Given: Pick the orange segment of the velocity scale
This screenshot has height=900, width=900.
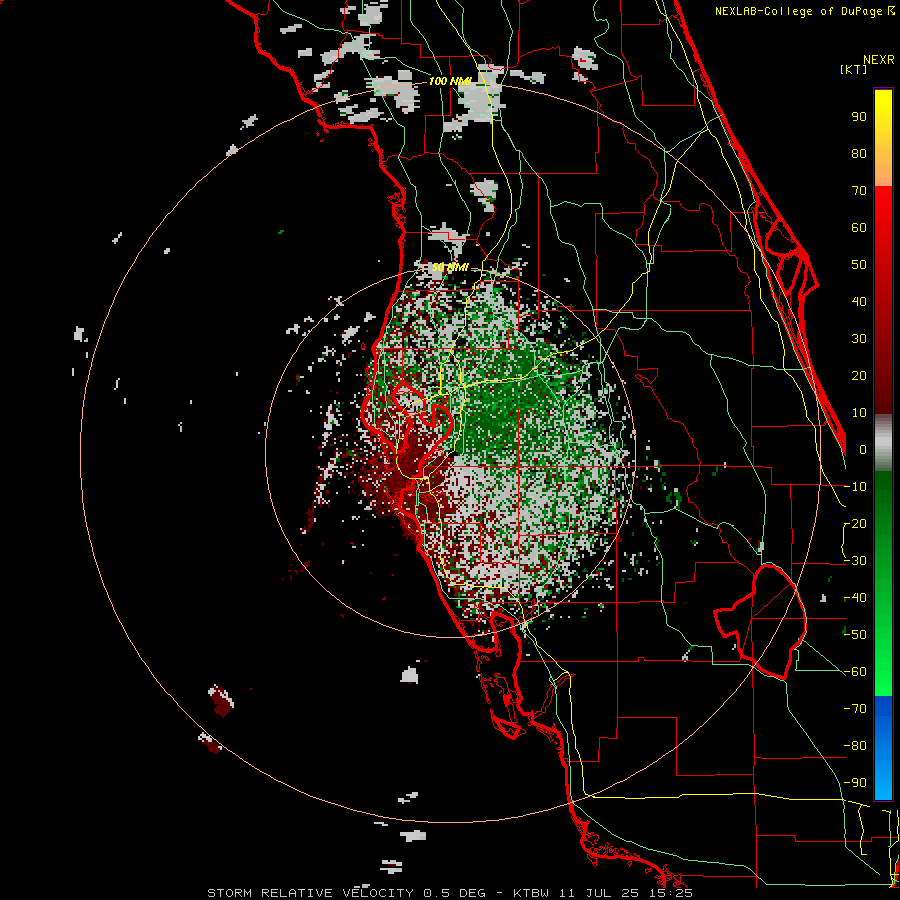Looking at the screenshot, I should pos(883,168).
